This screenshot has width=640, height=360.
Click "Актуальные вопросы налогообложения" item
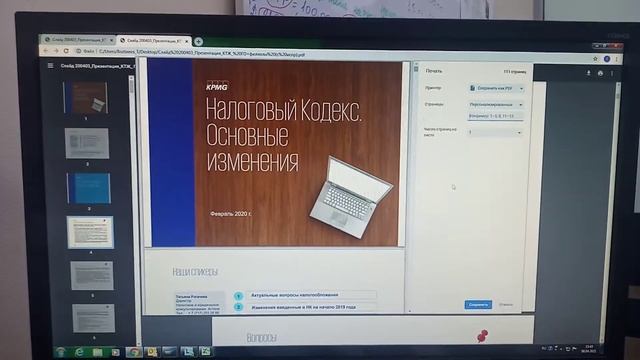[x=294, y=295]
